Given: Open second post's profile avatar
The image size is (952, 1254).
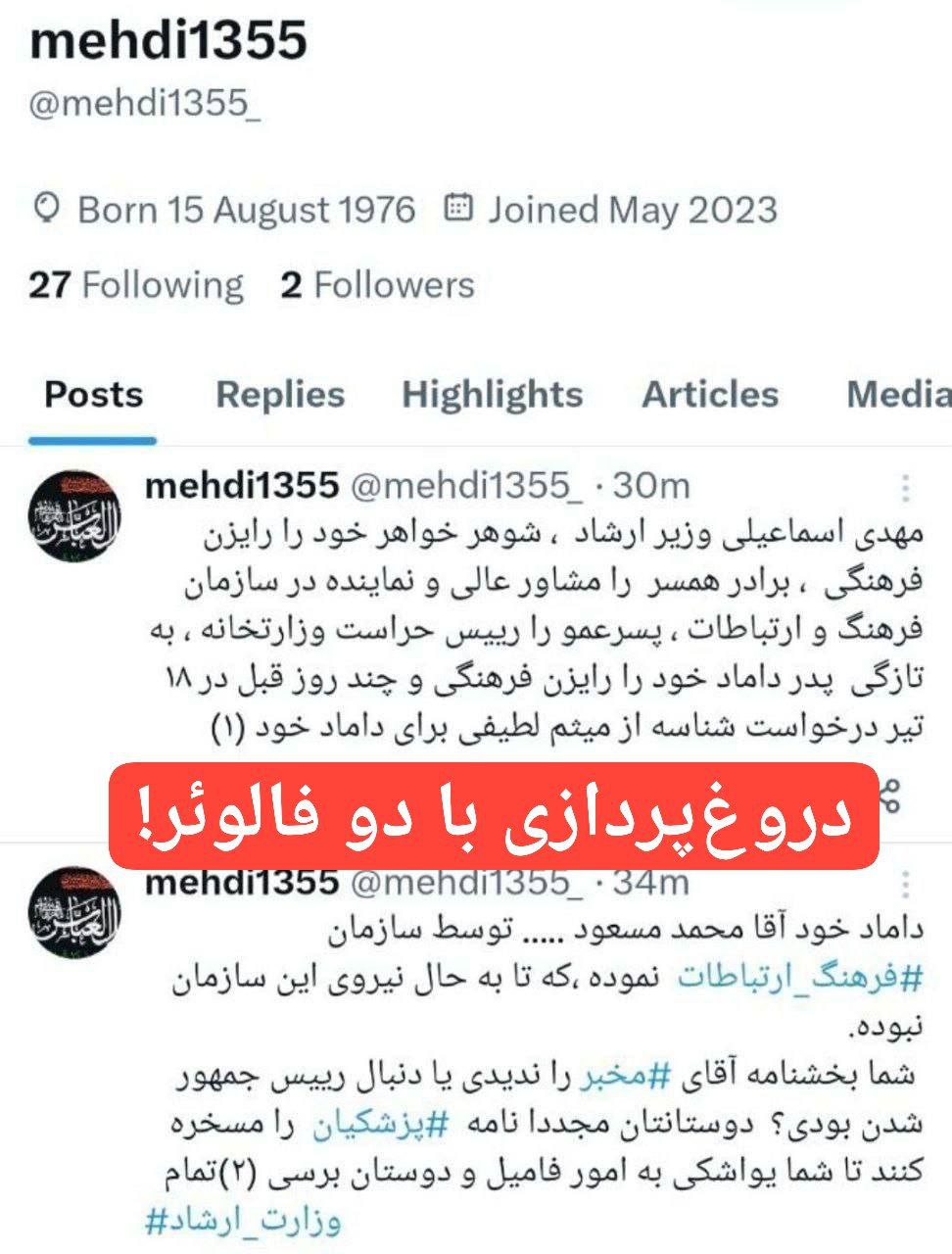Looking at the screenshot, I should coord(75,912).
